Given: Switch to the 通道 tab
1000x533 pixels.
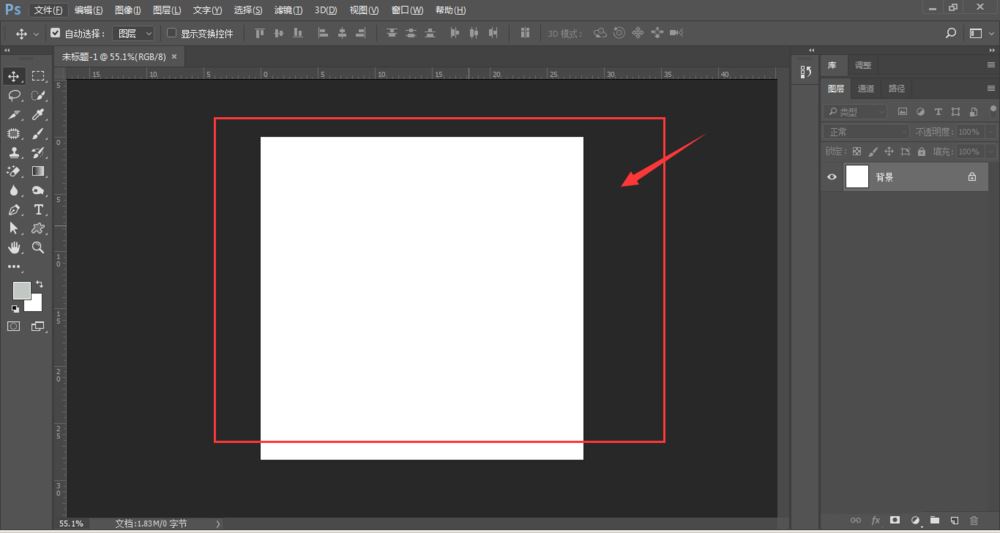Looking at the screenshot, I should click(865, 89).
